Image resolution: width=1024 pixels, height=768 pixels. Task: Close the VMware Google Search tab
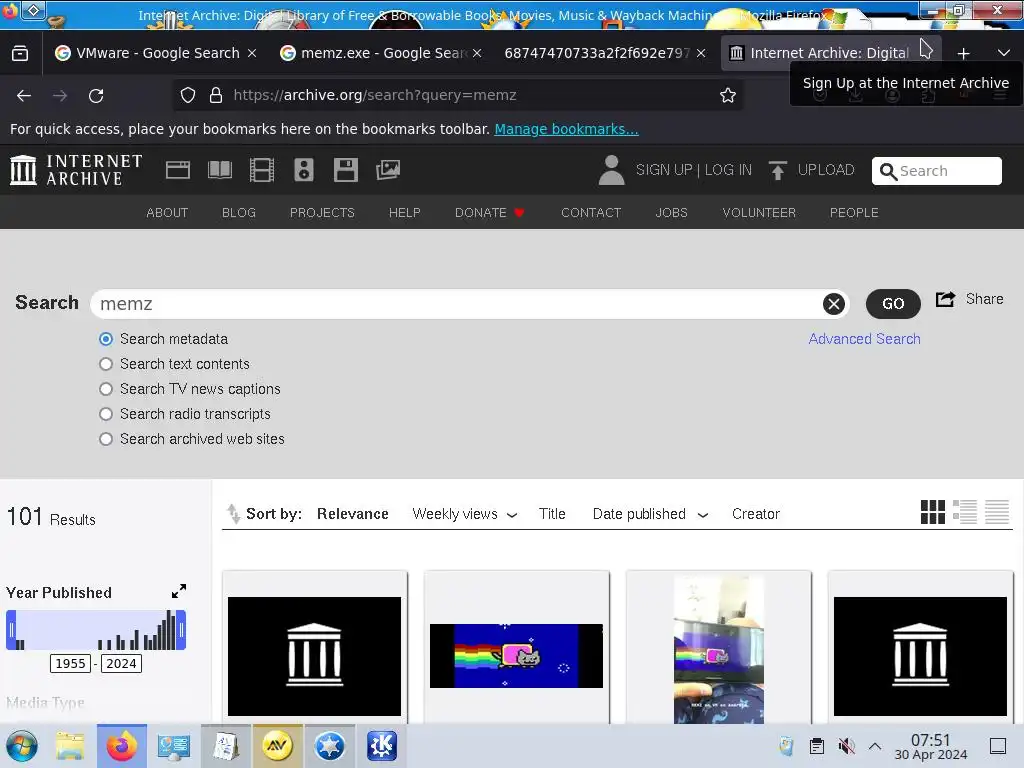(x=252, y=54)
